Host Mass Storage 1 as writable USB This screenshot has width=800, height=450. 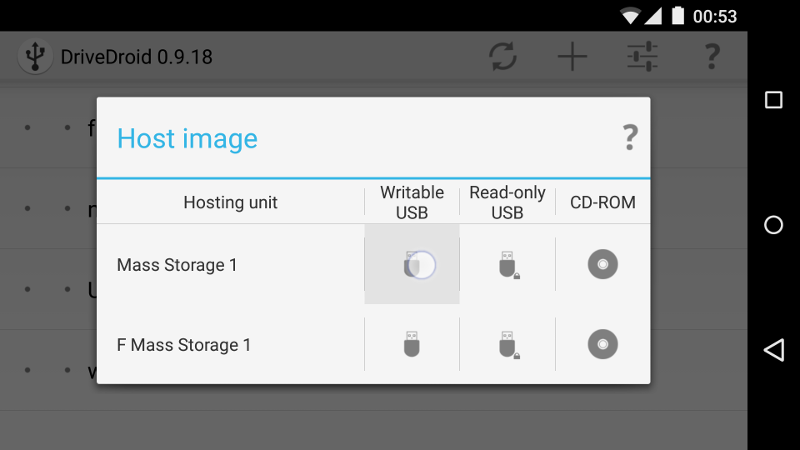tap(412, 264)
